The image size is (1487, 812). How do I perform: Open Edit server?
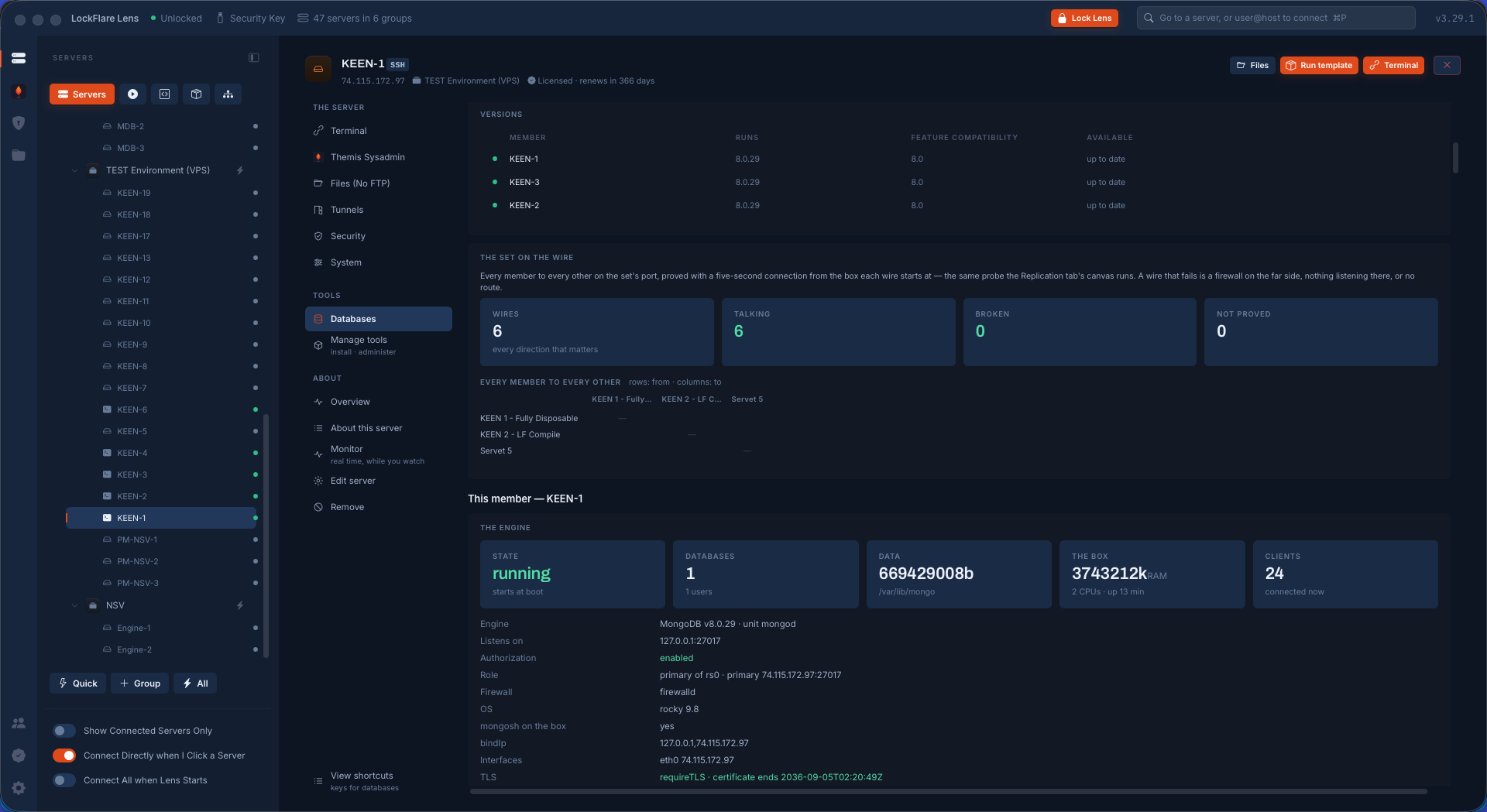tap(379, 481)
